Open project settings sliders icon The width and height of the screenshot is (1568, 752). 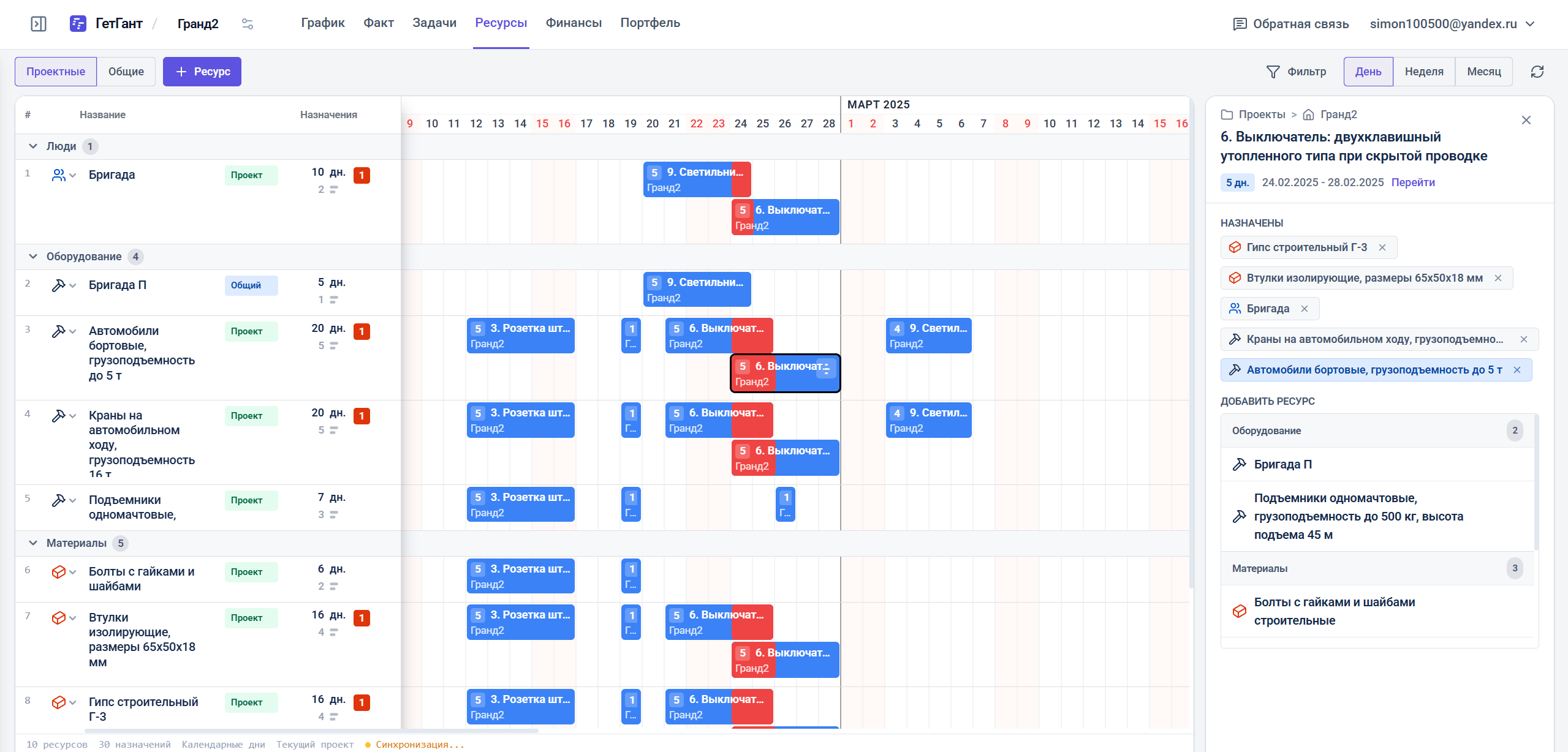click(x=248, y=24)
